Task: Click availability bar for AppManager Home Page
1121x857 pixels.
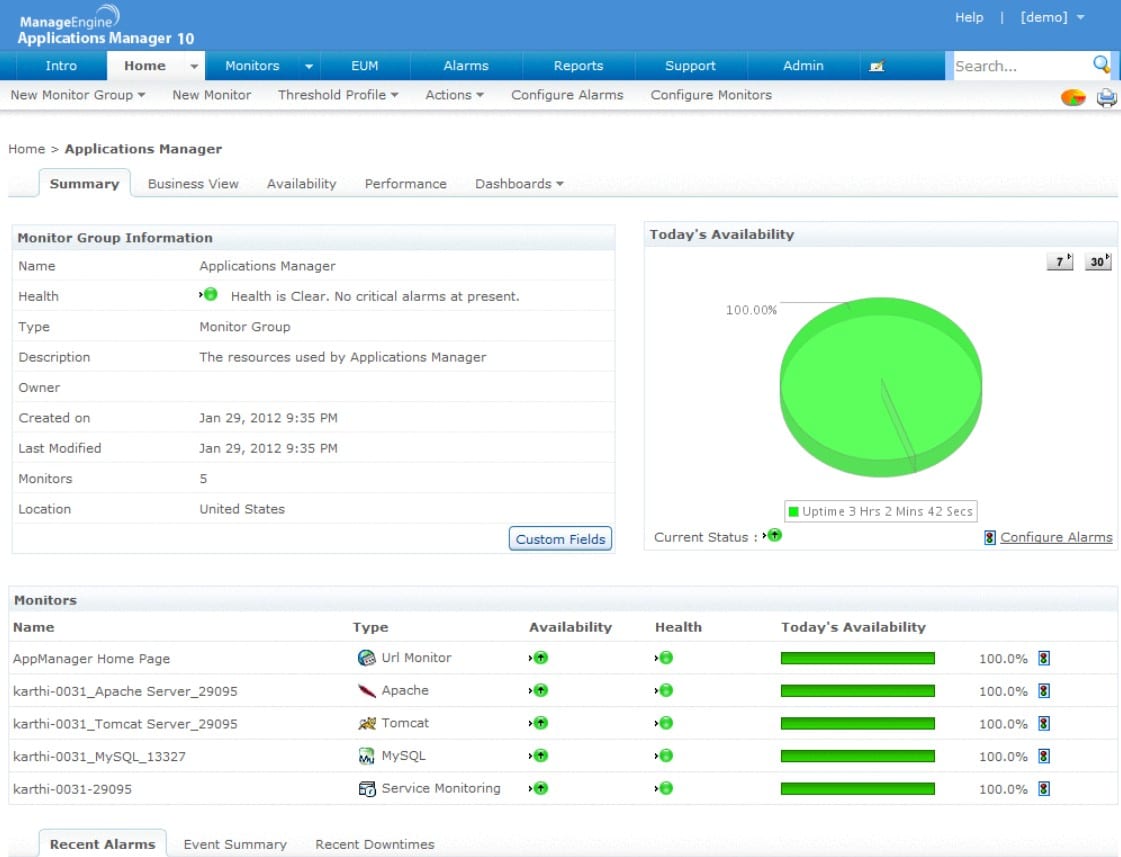Action: click(857, 658)
